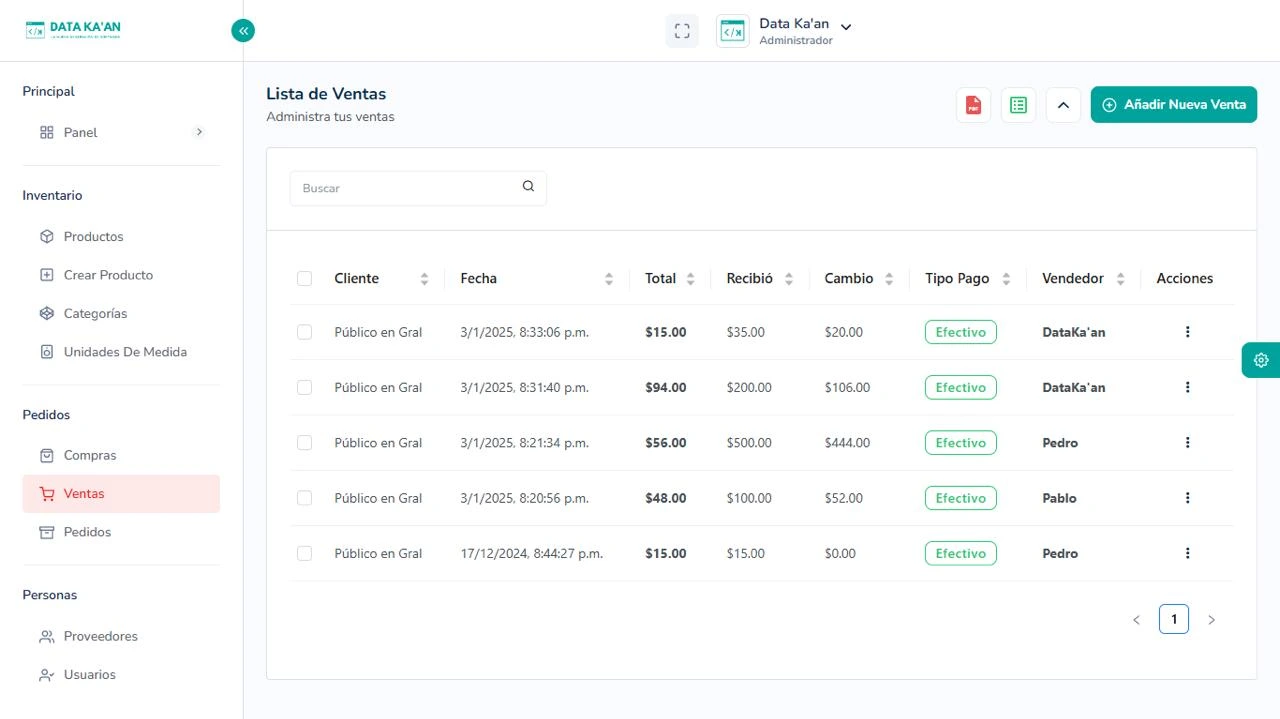The height and width of the screenshot is (719, 1280).
Task: Sort the table by the Total column
Action: pos(690,278)
